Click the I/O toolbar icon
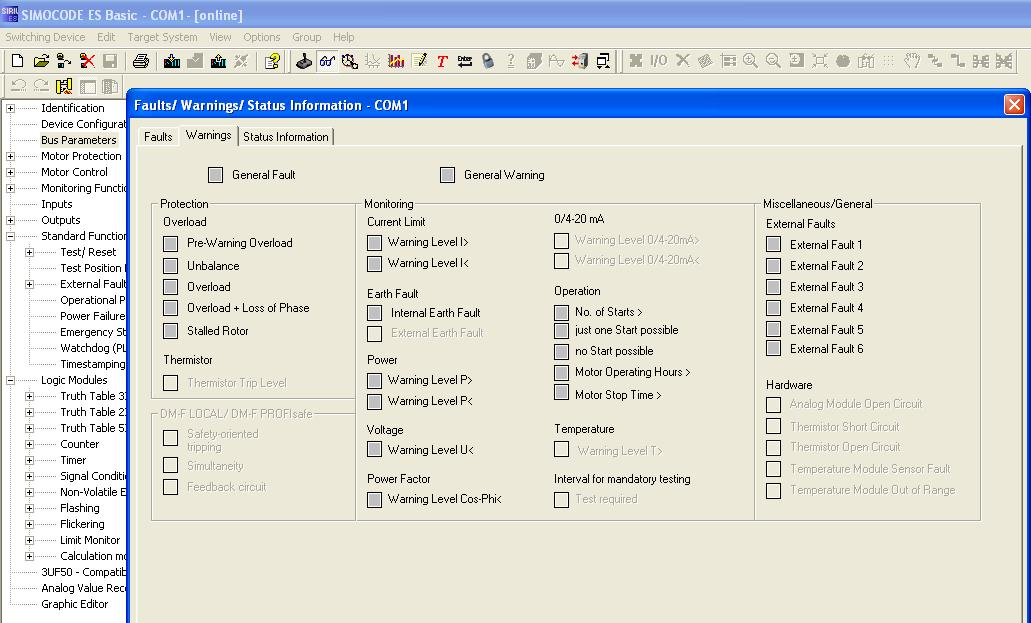The height and width of the screenshot is (623, 1031). pos(658,61)
